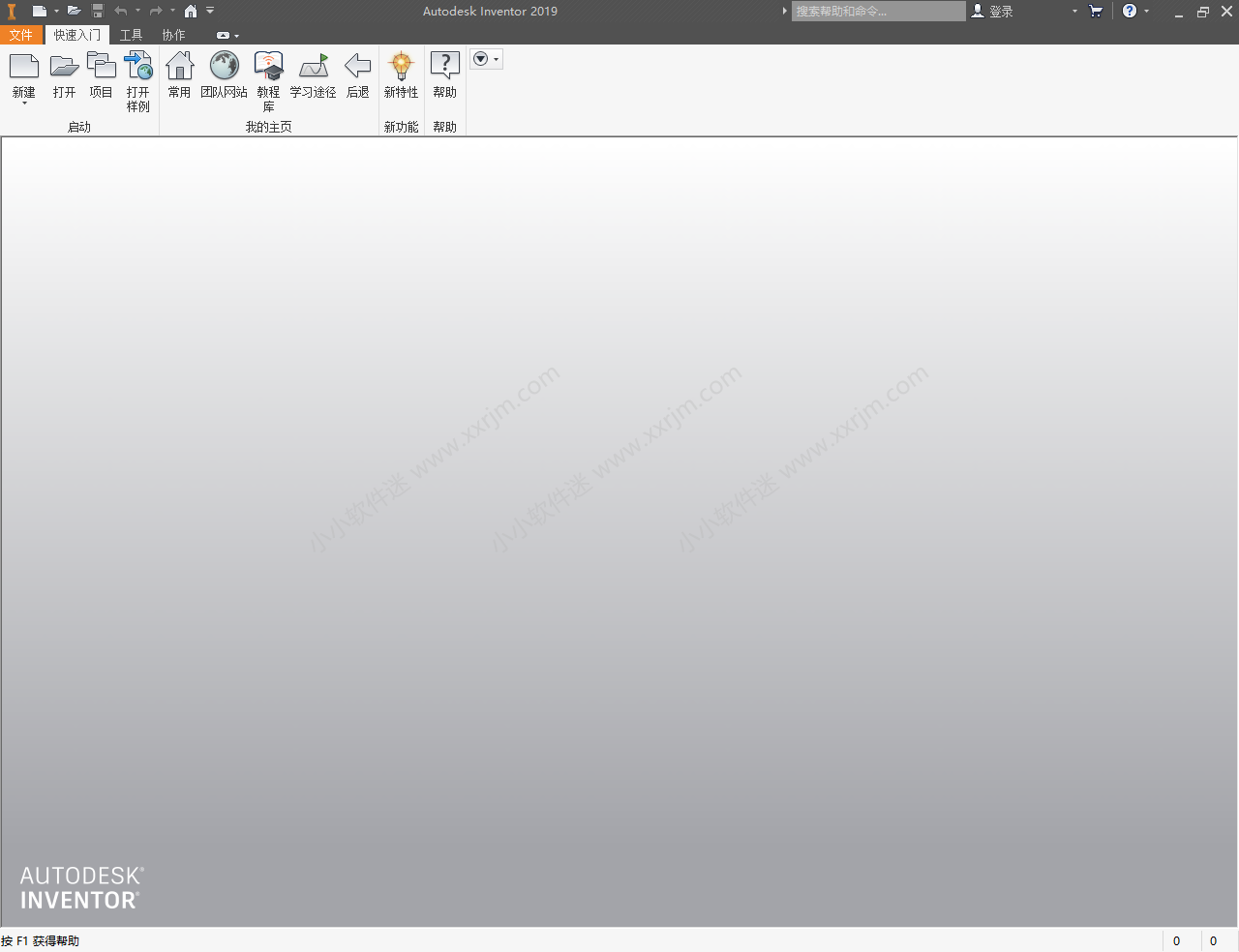Click the 后退 back arrow icon
The height and width of the screenshot is (952, 1239).
[x=358, y=67]
